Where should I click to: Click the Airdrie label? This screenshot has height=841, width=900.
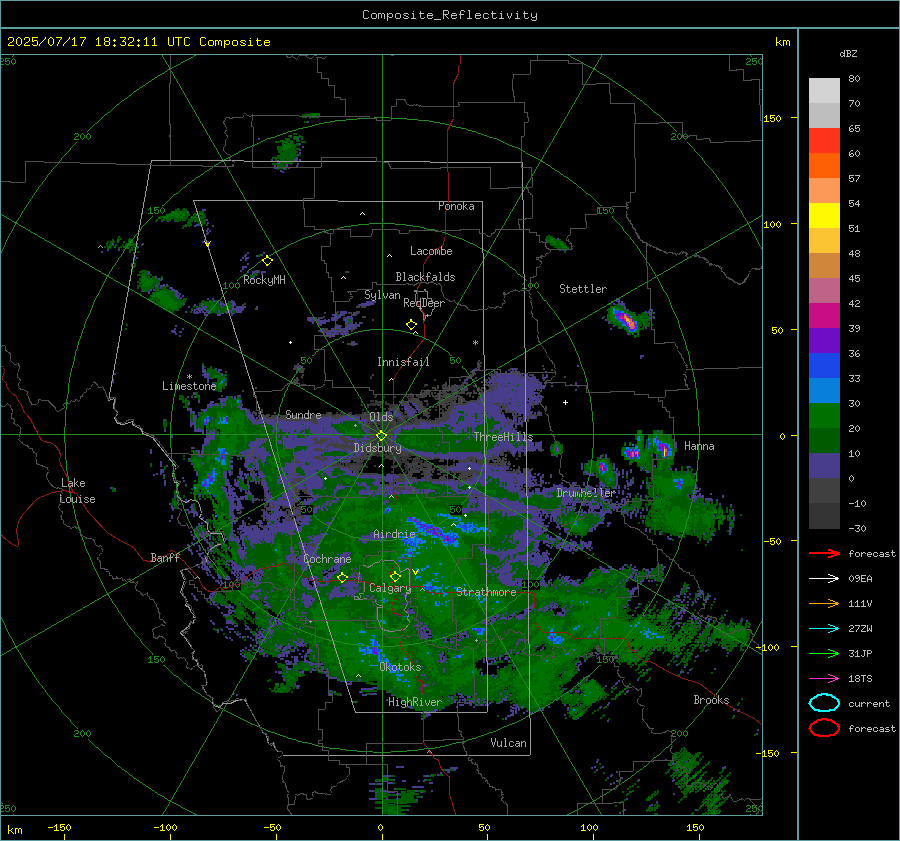pyautogui.click(x=394, y=534)
